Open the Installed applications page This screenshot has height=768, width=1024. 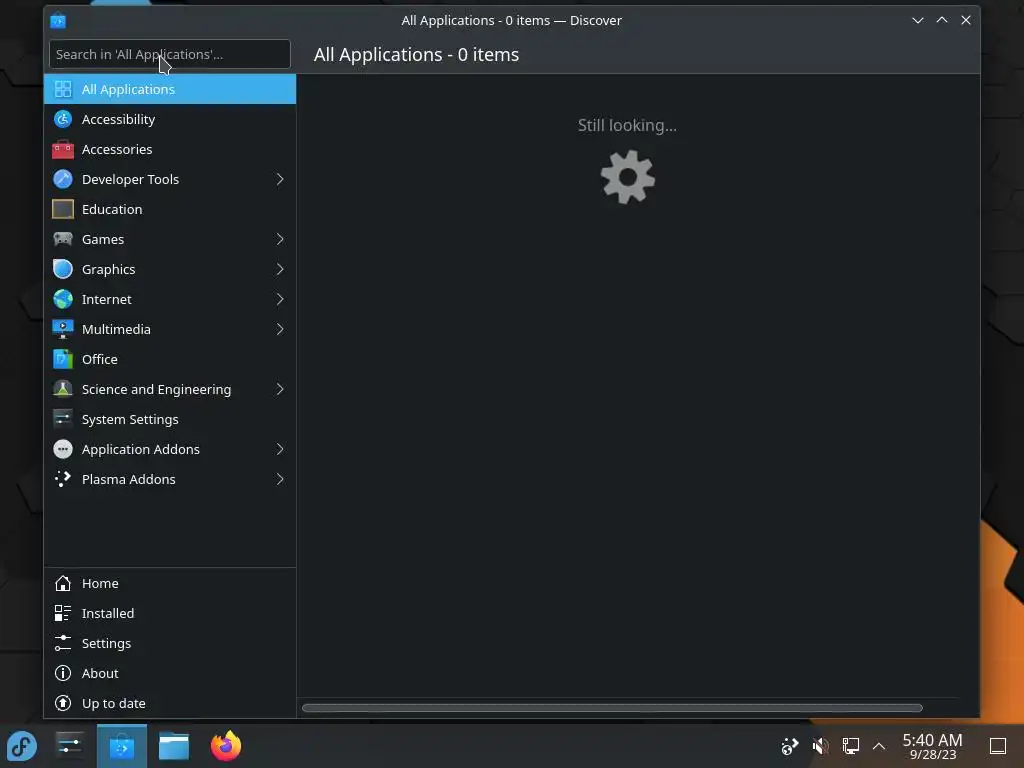170,613
